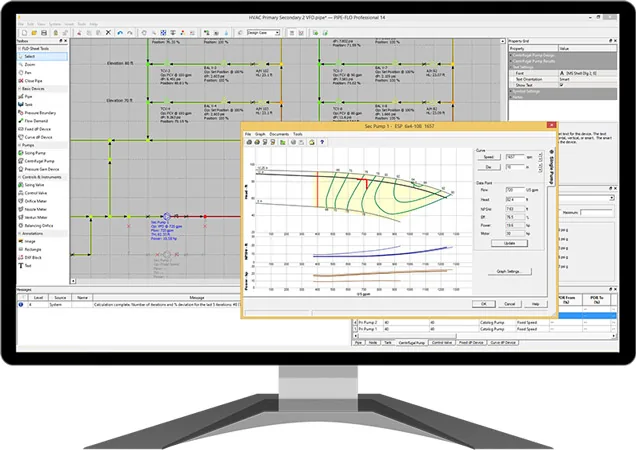Click the Update button under Data Point
Image resolution: width=636 pixels, height=450 pixels.
[x=509, y=243]
